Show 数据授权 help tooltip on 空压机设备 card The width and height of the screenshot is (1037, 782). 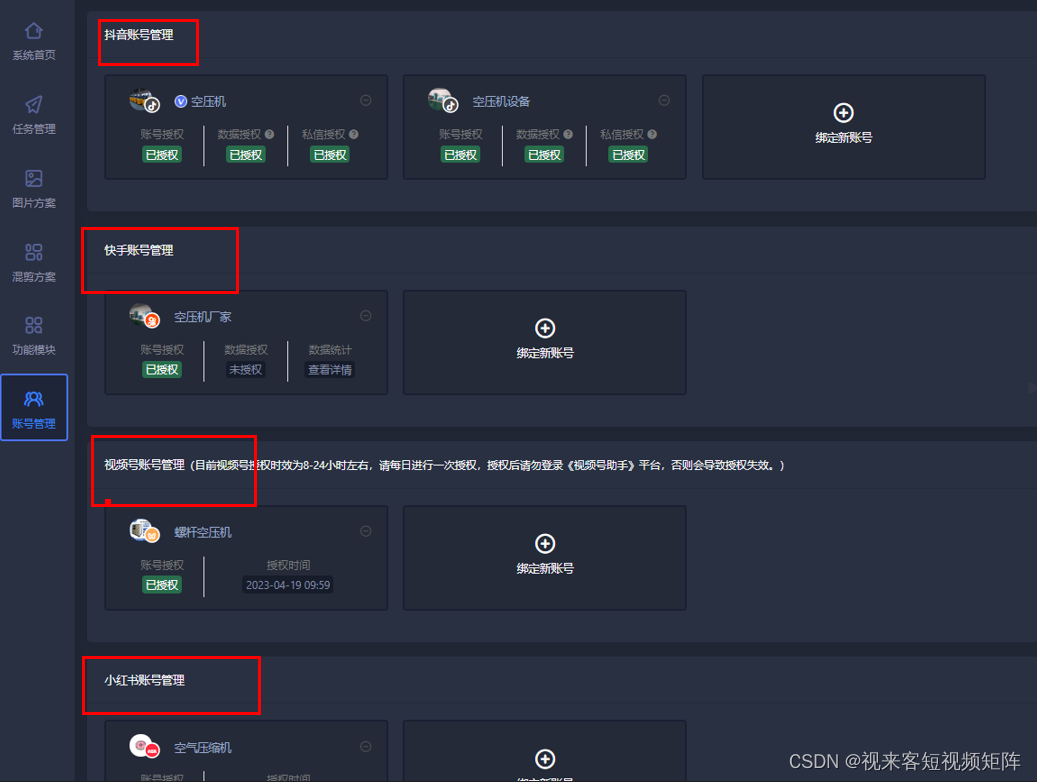pos(568,134)
